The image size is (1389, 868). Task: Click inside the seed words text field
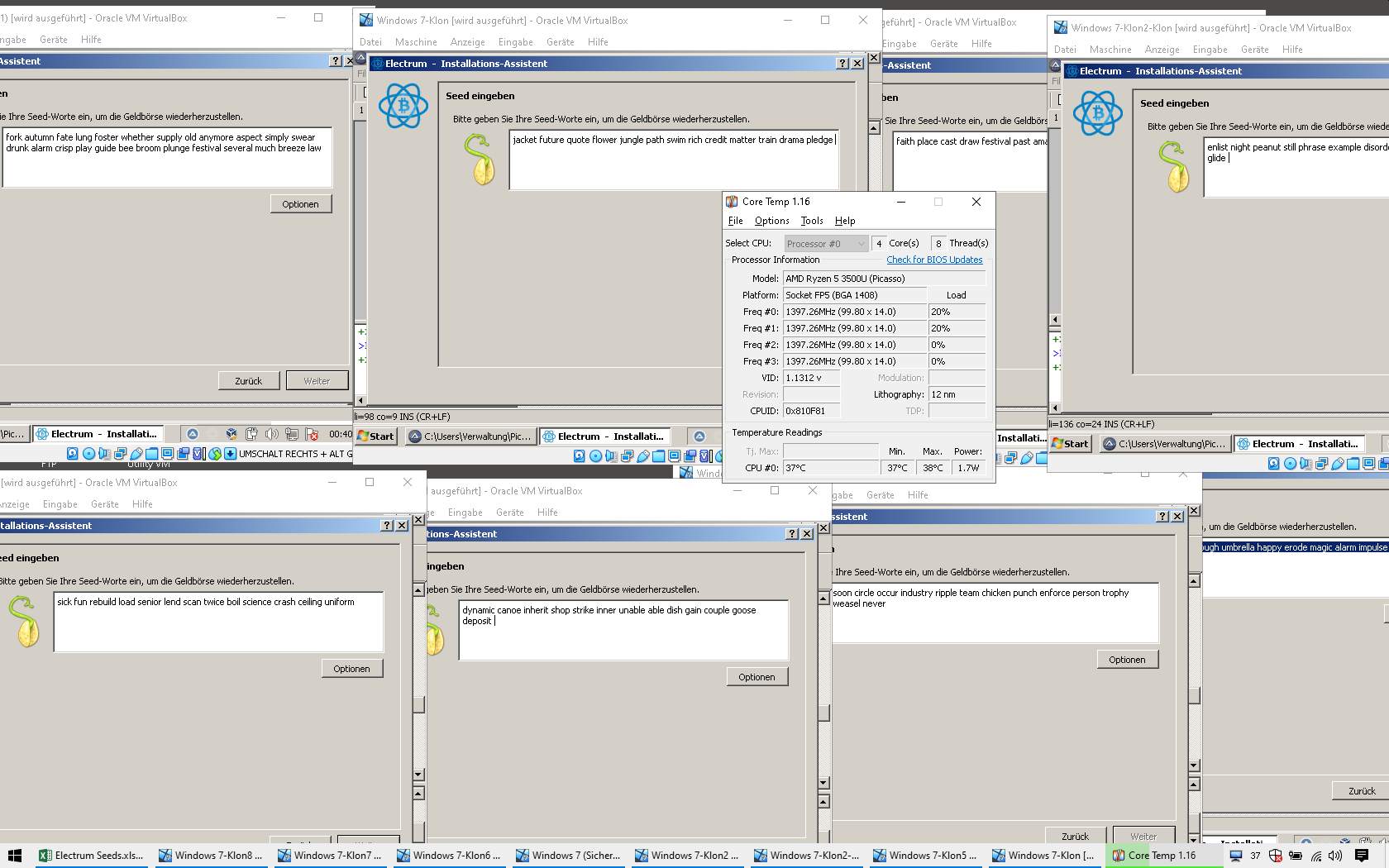pos(674,157)
